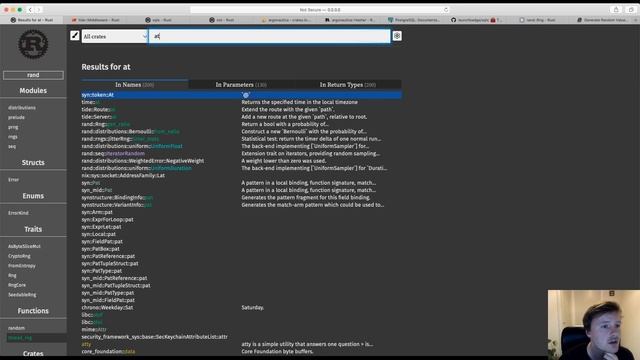Screen dimensions: 640x360
Task: Open the random function link
Action: (x=16, y=328)
